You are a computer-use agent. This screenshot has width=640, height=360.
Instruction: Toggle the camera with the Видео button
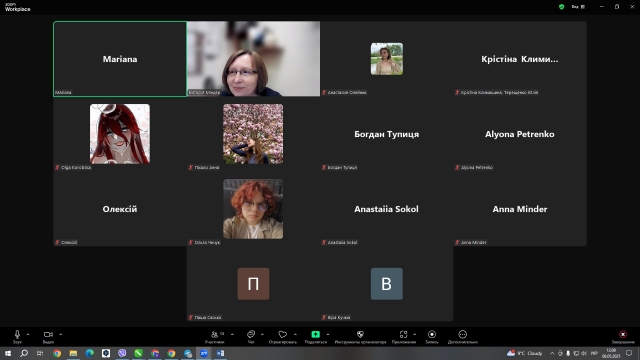[48, 337]
